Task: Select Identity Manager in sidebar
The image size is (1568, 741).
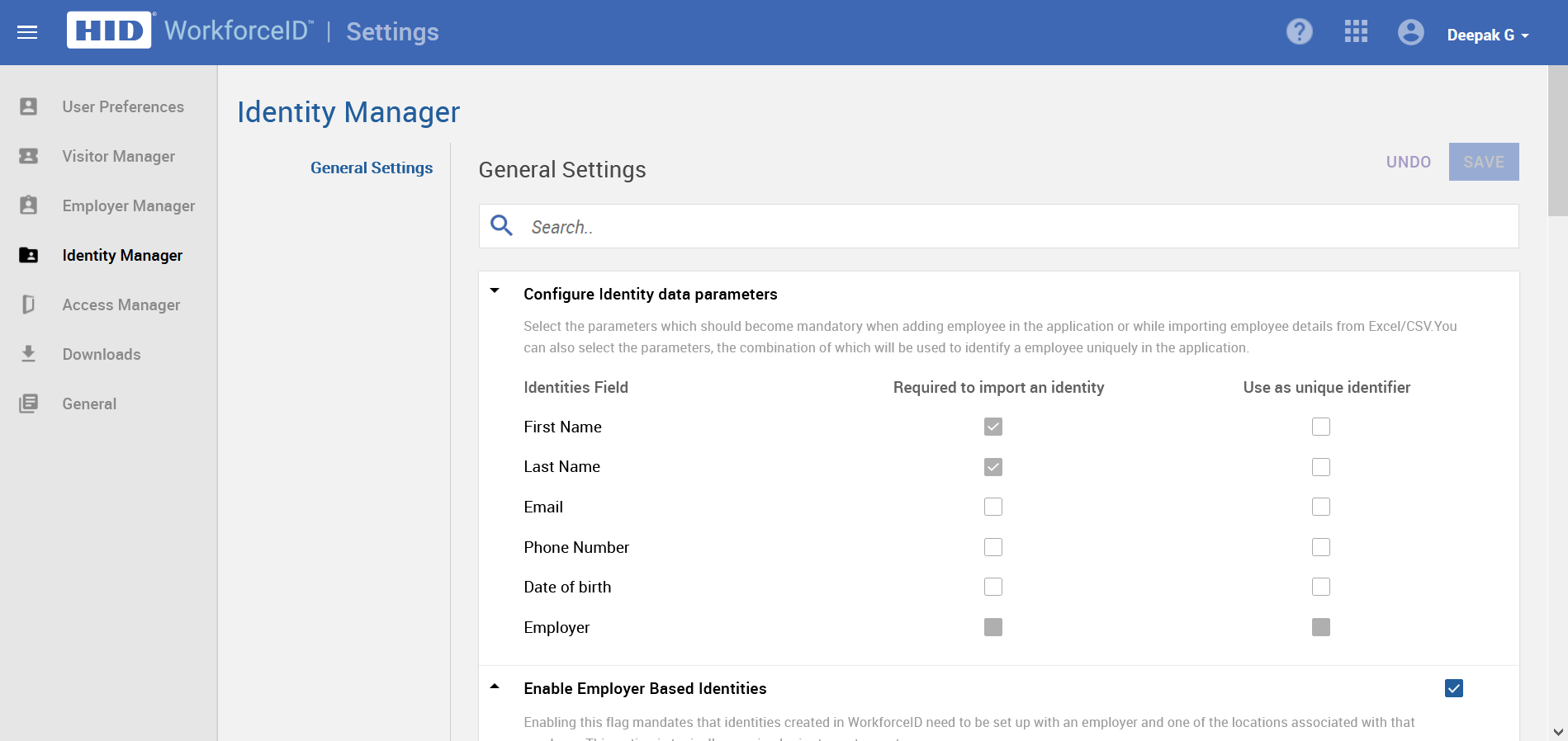Action: click(x=122, y=255)
